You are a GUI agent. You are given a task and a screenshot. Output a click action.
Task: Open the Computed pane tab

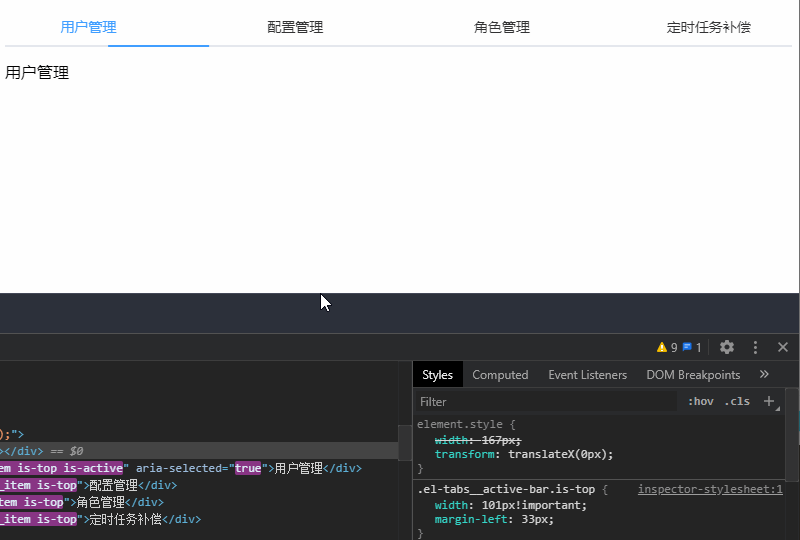[500, 375]
